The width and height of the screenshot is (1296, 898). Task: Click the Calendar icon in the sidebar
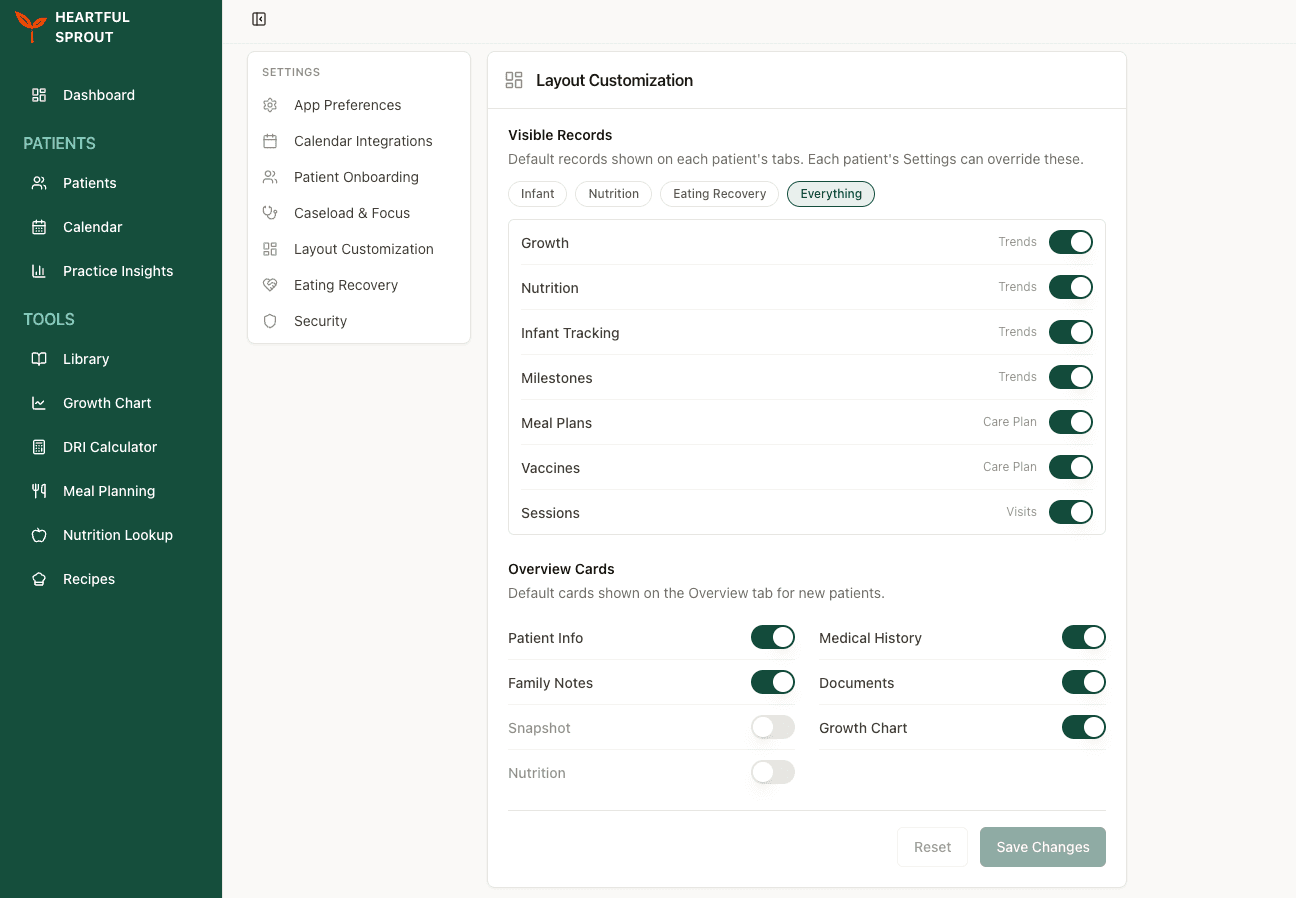click(39, 227)
